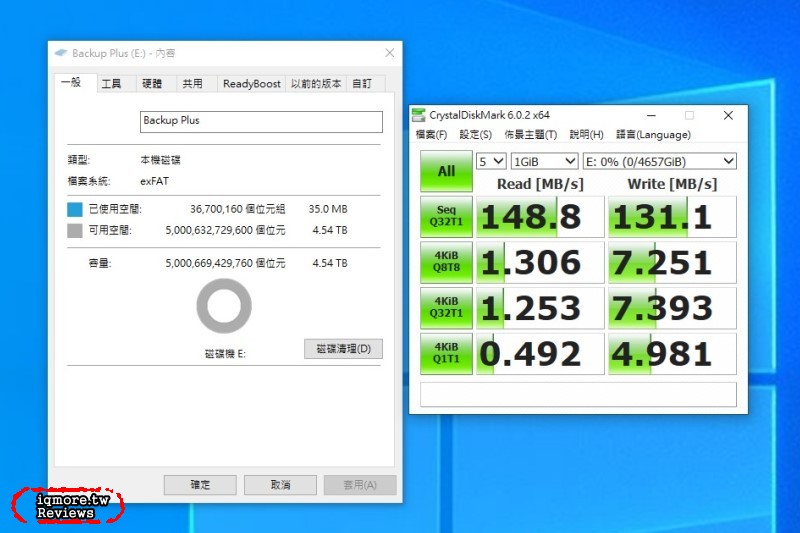Open the test count dropdown showing 5
This screenshot has height=533, width=800.
(491, 162)
